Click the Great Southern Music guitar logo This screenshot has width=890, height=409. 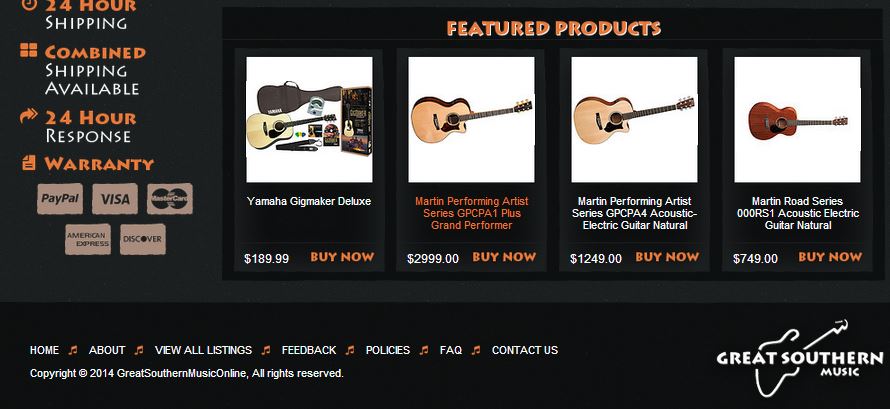(x=800, y=358)
